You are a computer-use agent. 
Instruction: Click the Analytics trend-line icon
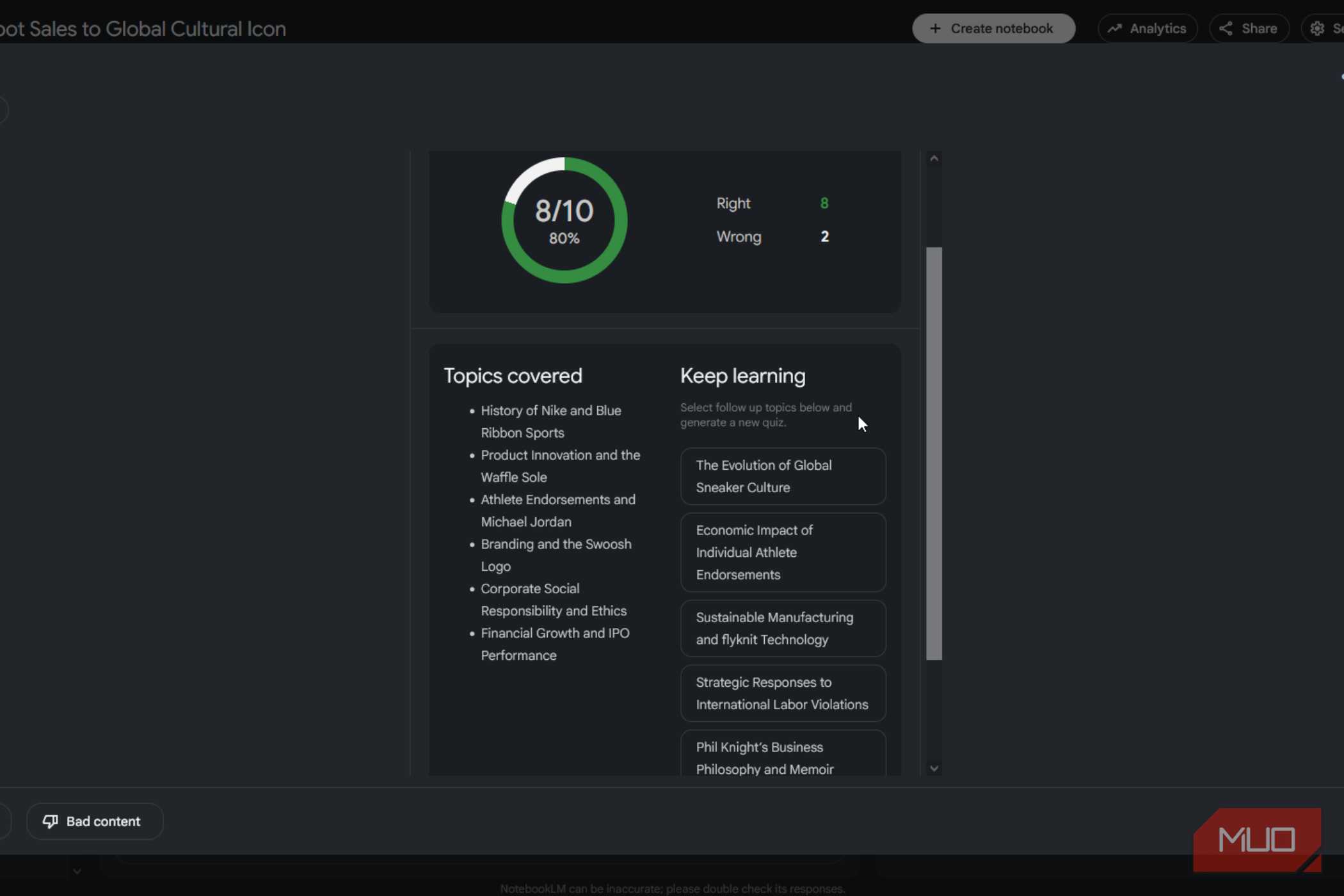pos(1115,28)
